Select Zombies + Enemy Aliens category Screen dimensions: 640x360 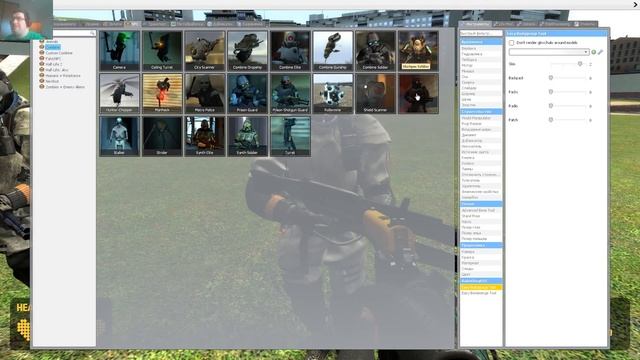pos(64,87)
